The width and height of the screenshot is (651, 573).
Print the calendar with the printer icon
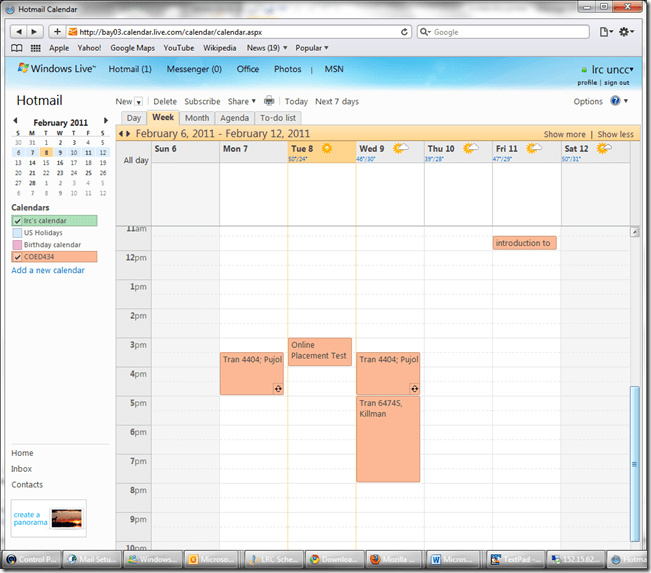269,101
